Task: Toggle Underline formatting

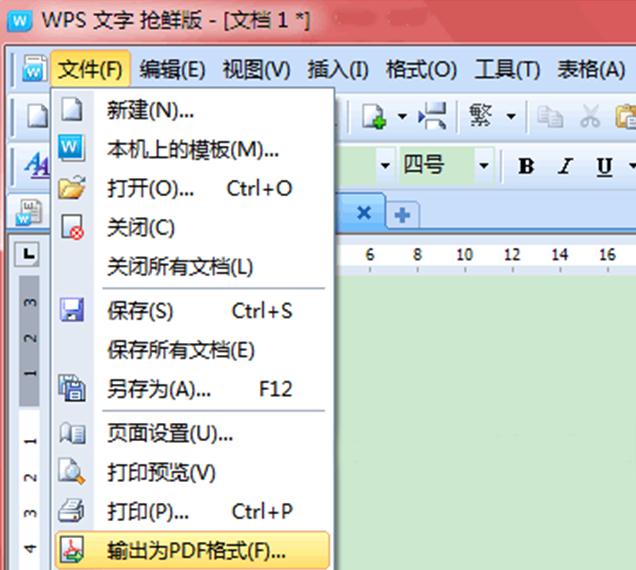Action: (604, 166)
